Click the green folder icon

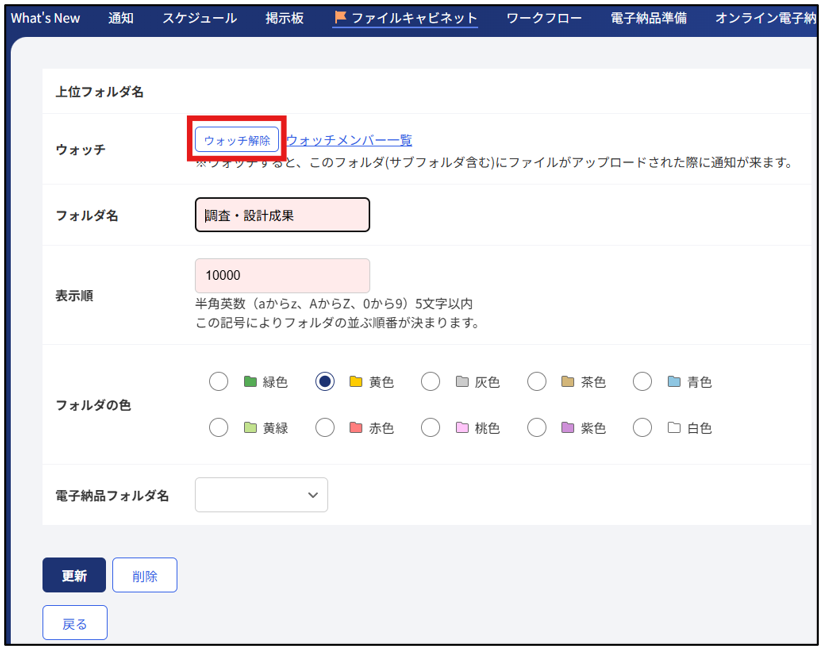[x=250, y=382]
